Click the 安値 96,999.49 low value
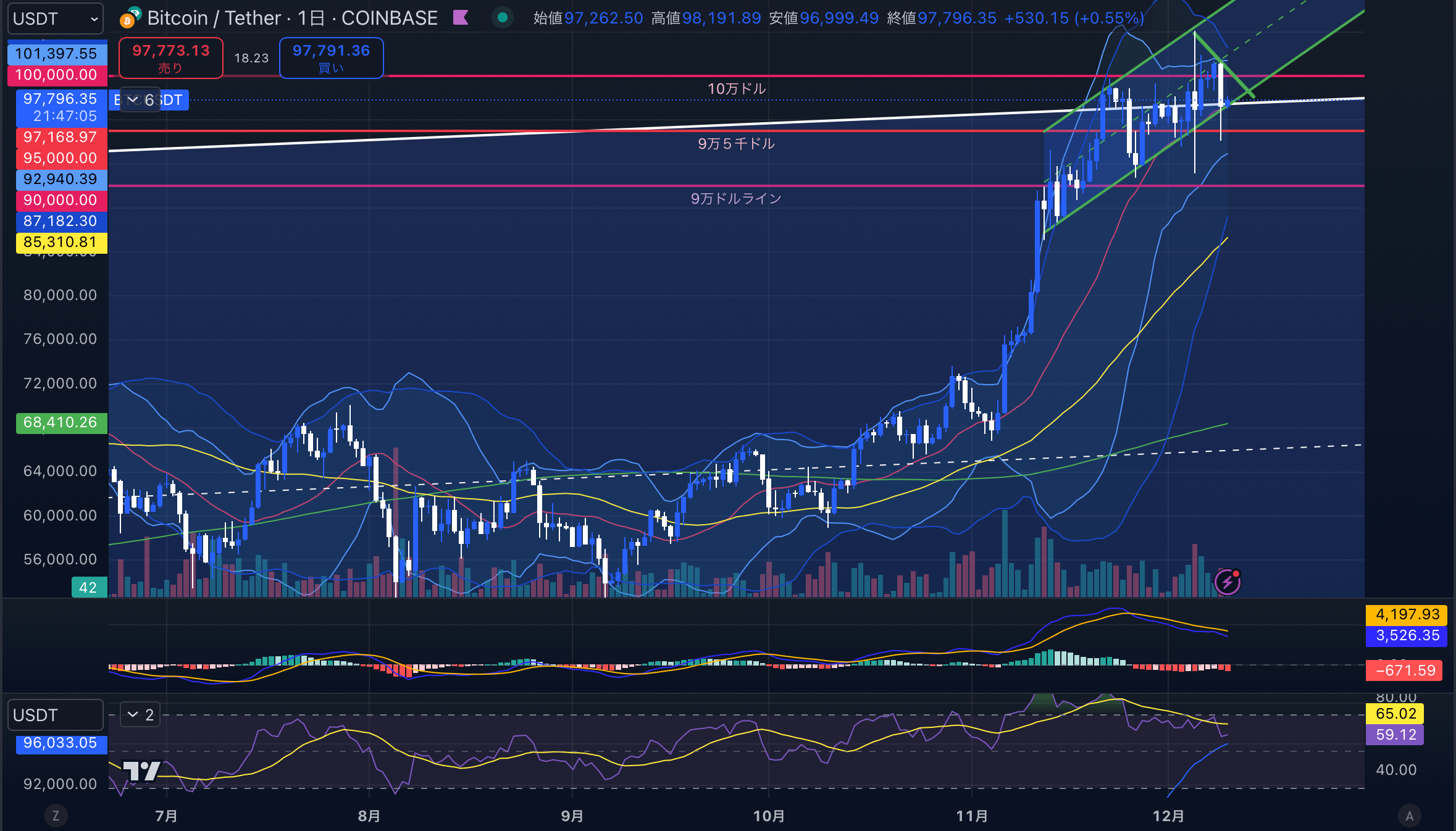Image resolution: width=1456 pixels, height=831 pixels. pyautogui.click(x=824, y=18)
